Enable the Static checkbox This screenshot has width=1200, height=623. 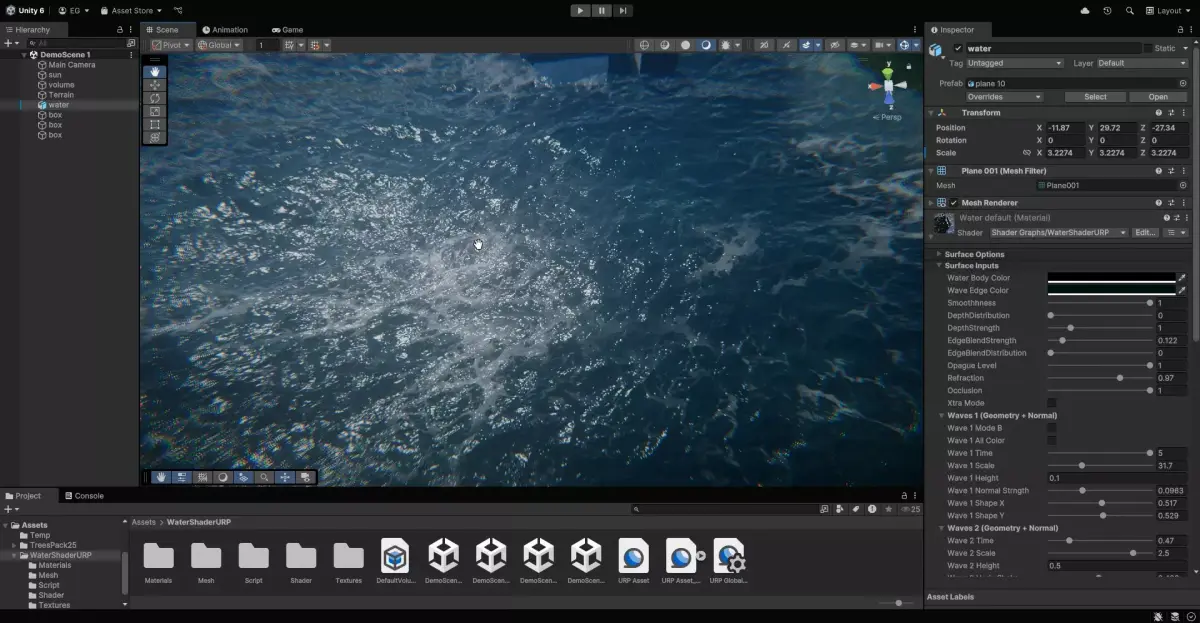[1148, 48]
